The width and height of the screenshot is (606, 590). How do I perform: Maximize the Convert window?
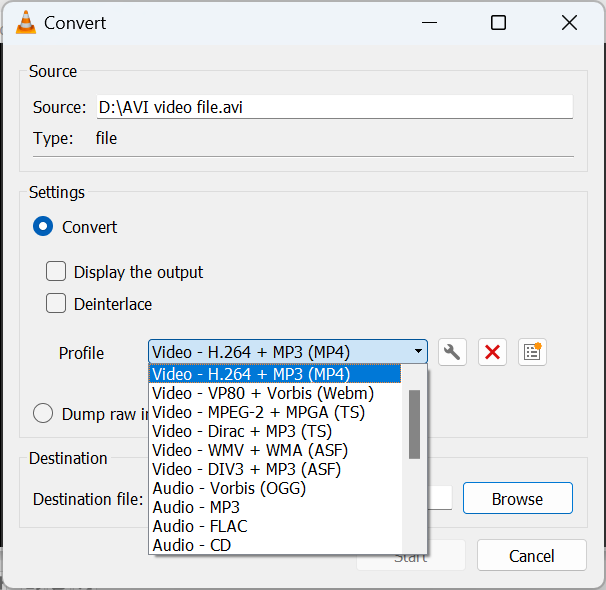click(x=498, y=23)
